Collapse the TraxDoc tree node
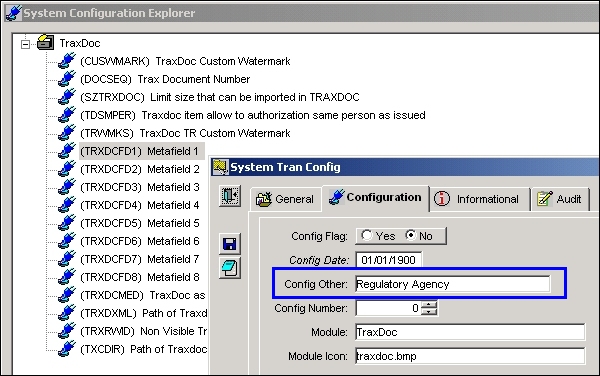The width and height of the screenshot is (600, 376). tap(25, 44)
